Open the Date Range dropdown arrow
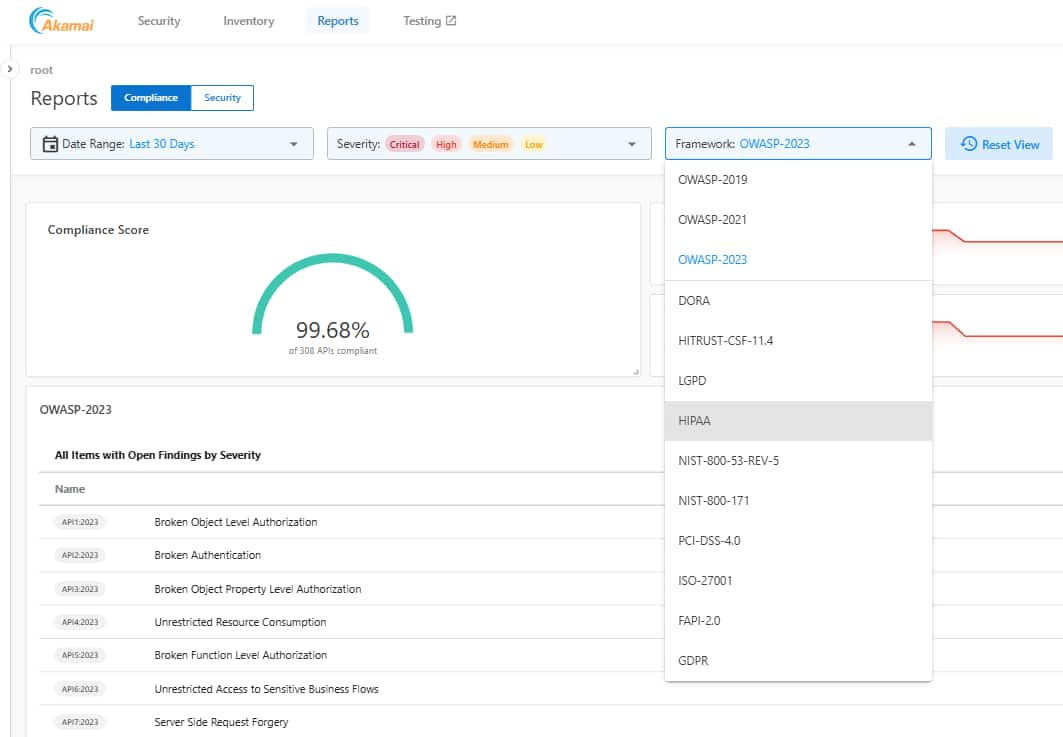Viewport: 1063px width, 737px height. tap(294, 144)
